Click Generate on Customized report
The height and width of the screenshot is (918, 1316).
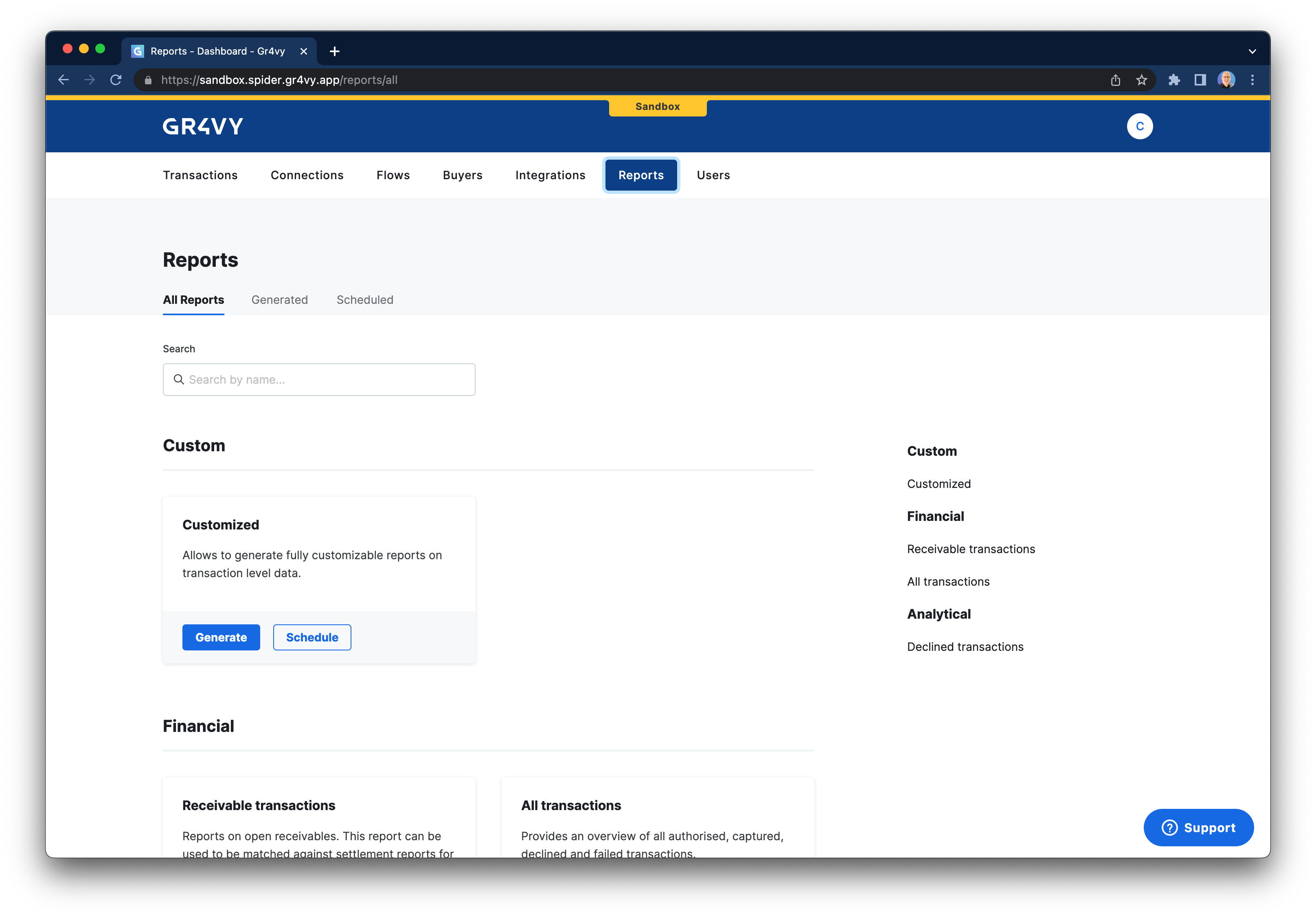(221, 637)
